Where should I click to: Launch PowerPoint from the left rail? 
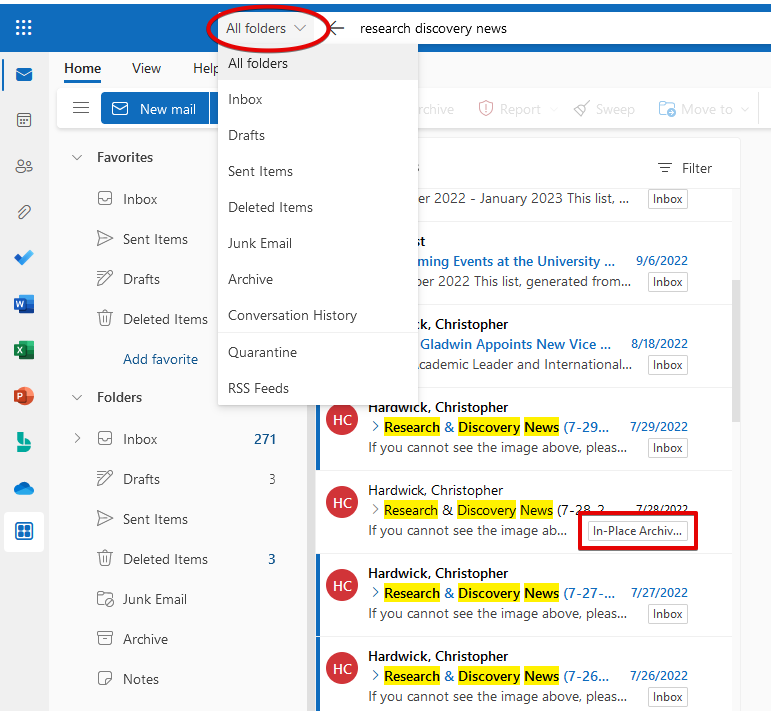pos(24,396)
